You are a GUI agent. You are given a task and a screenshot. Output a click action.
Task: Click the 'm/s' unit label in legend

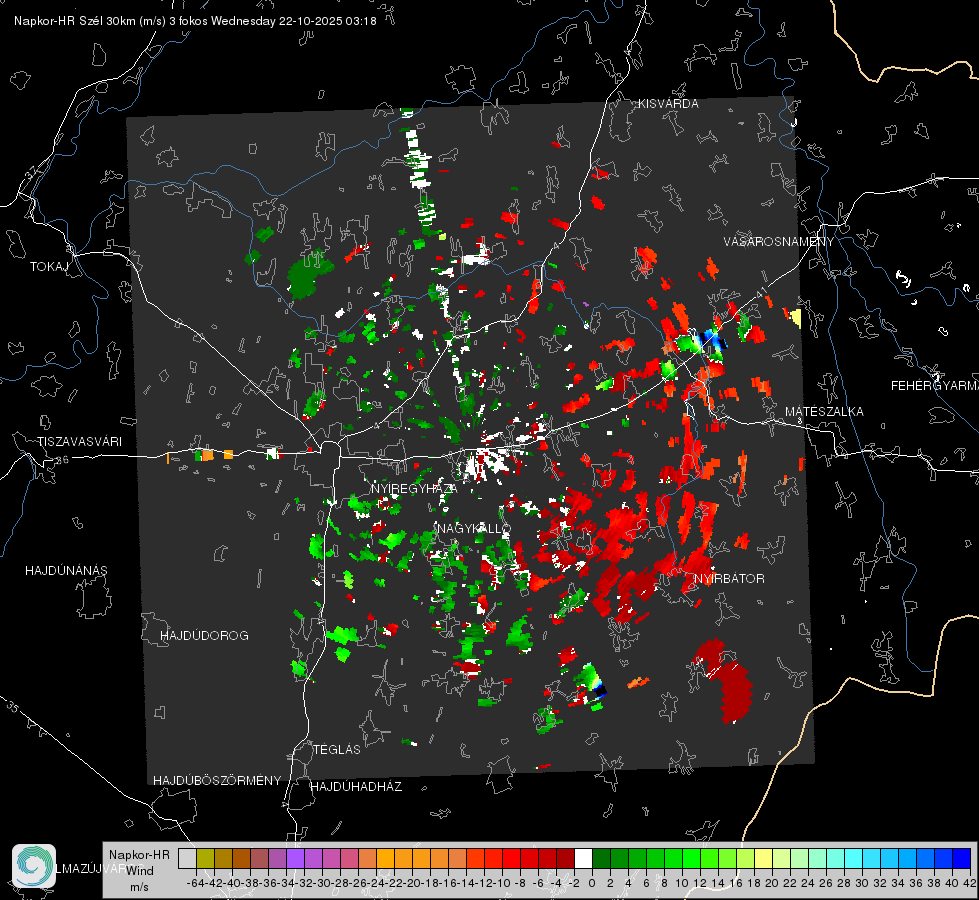pyautogui.click(x=139, y=887)
